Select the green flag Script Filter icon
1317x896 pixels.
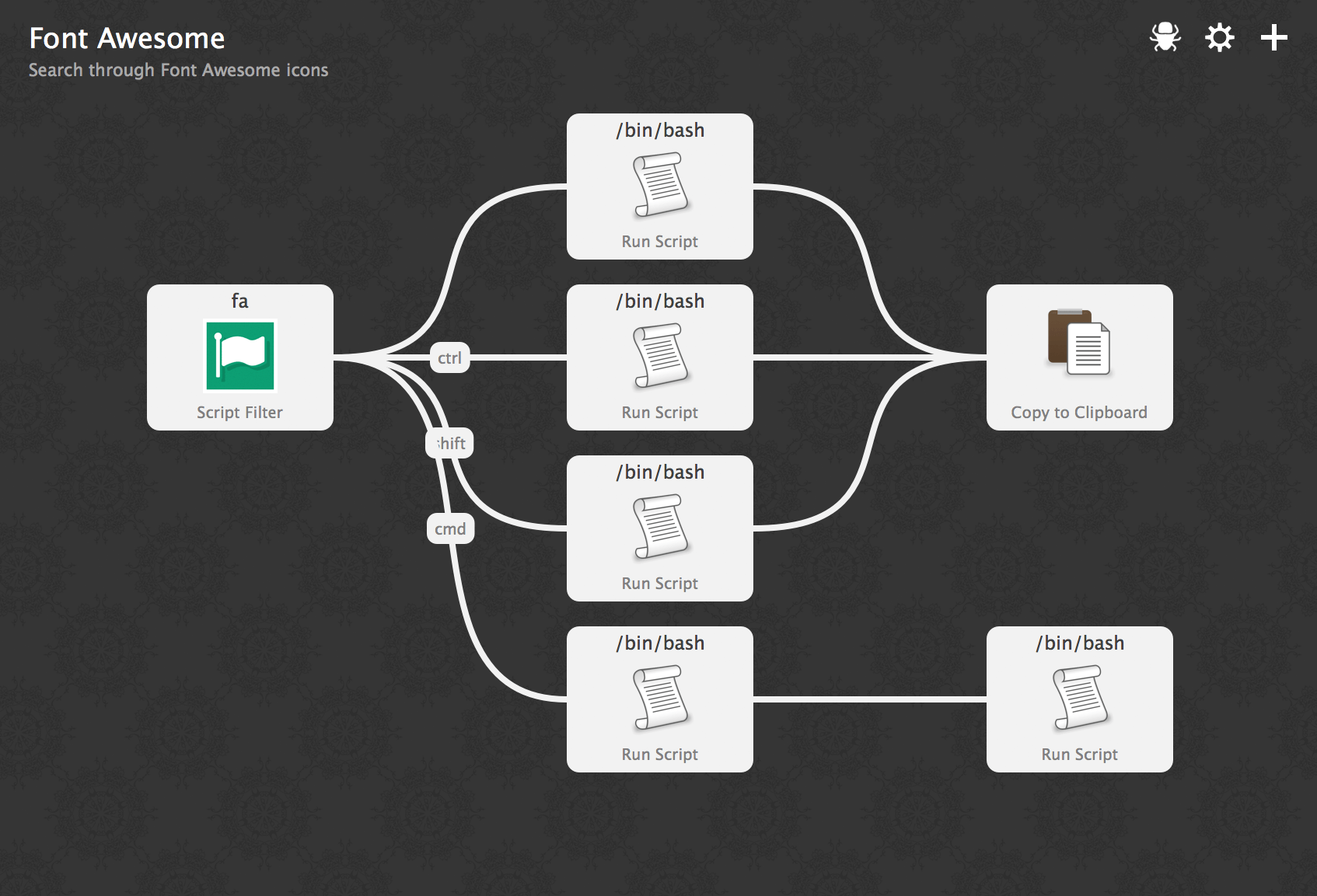pos(239,356)
